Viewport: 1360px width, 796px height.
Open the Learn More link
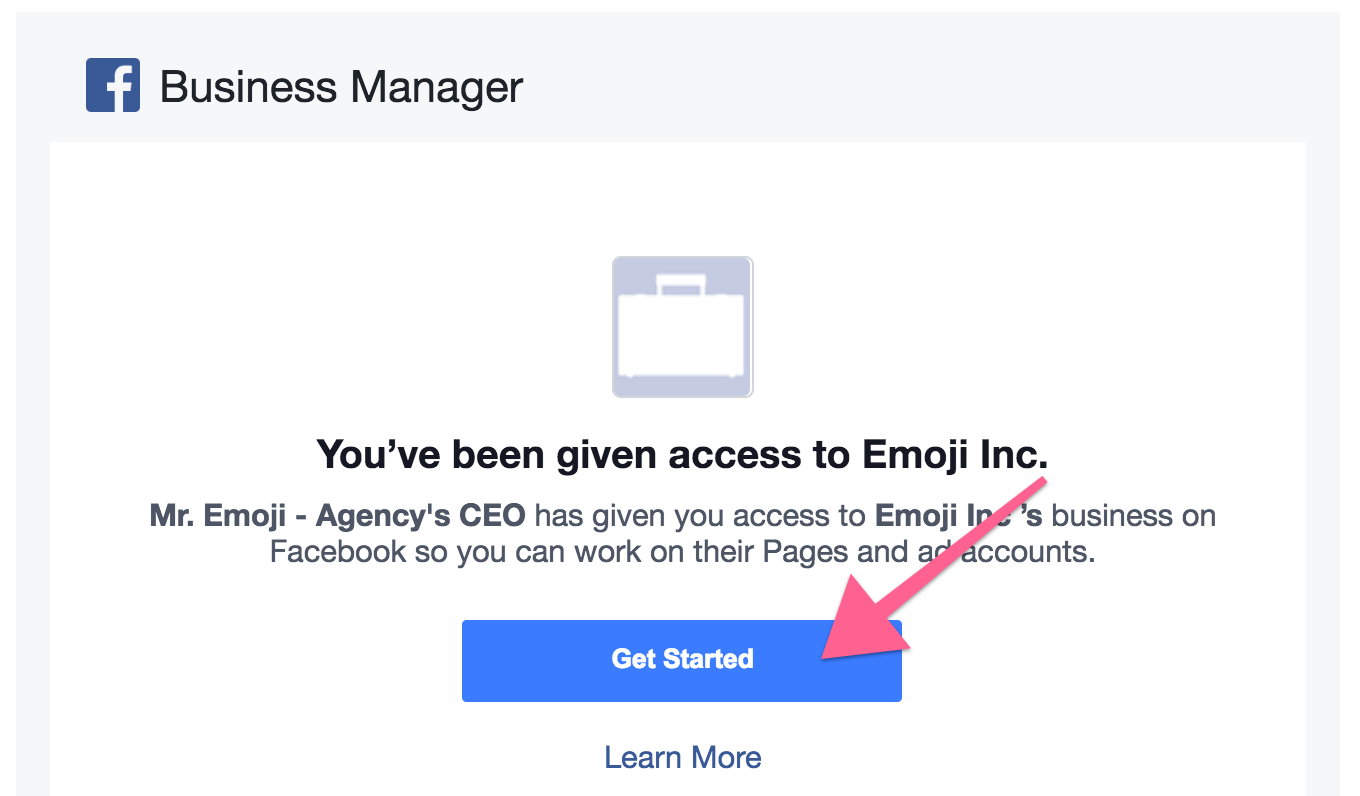pyautogui.click(x=683, y=757)
